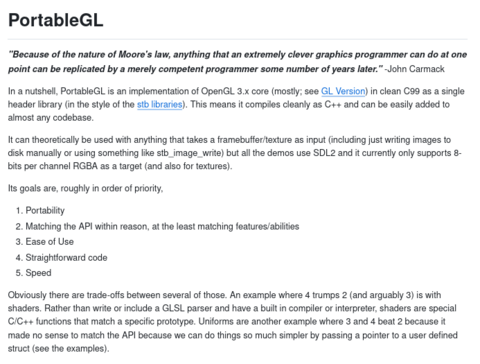Click the paragraph starting 'In a nutshell'
Viewport: 480px width, 364px height.
(x=236, y=104)
